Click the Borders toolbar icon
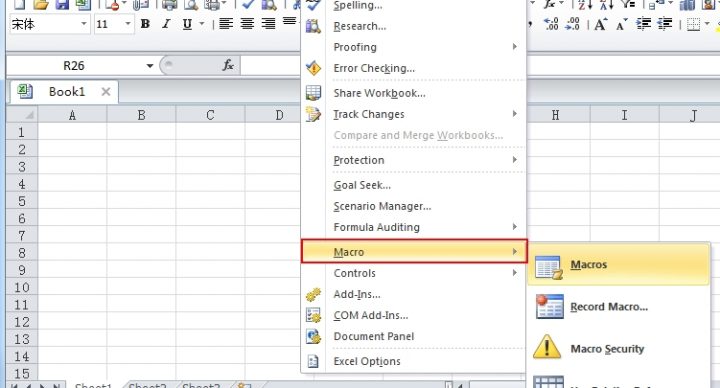 click(693, 24)
